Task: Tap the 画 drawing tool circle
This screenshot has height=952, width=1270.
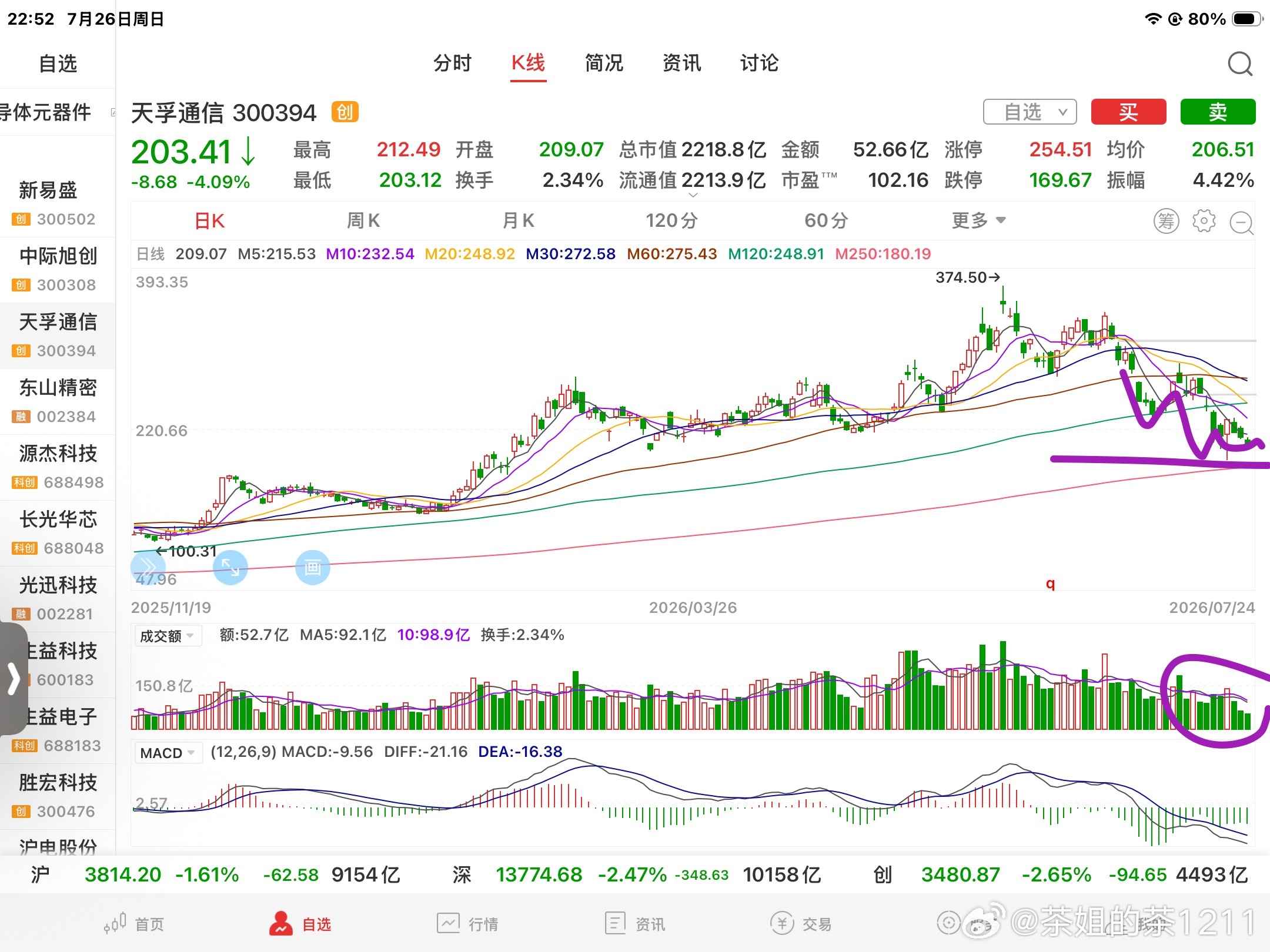Action: click(312, 567)
